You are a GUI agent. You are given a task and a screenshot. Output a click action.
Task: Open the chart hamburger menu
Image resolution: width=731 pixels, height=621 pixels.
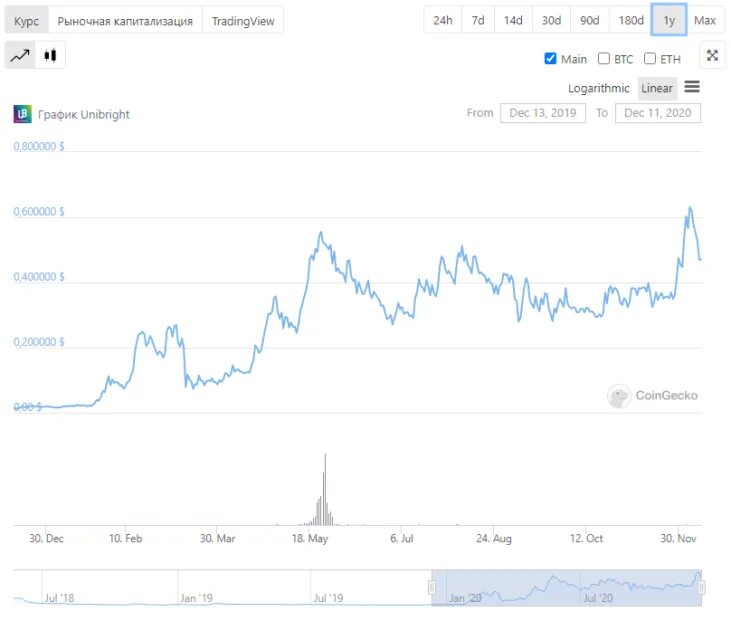692,87
